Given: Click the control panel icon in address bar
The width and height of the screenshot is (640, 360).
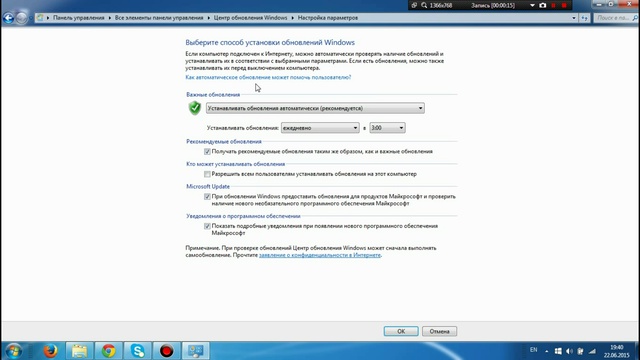Looking at the screenshot, I should point(40,18).
